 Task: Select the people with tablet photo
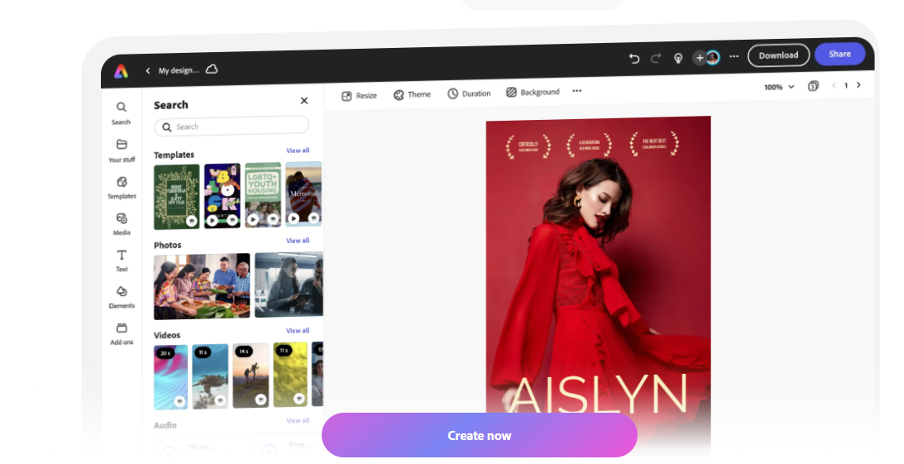tap(289, 284)
